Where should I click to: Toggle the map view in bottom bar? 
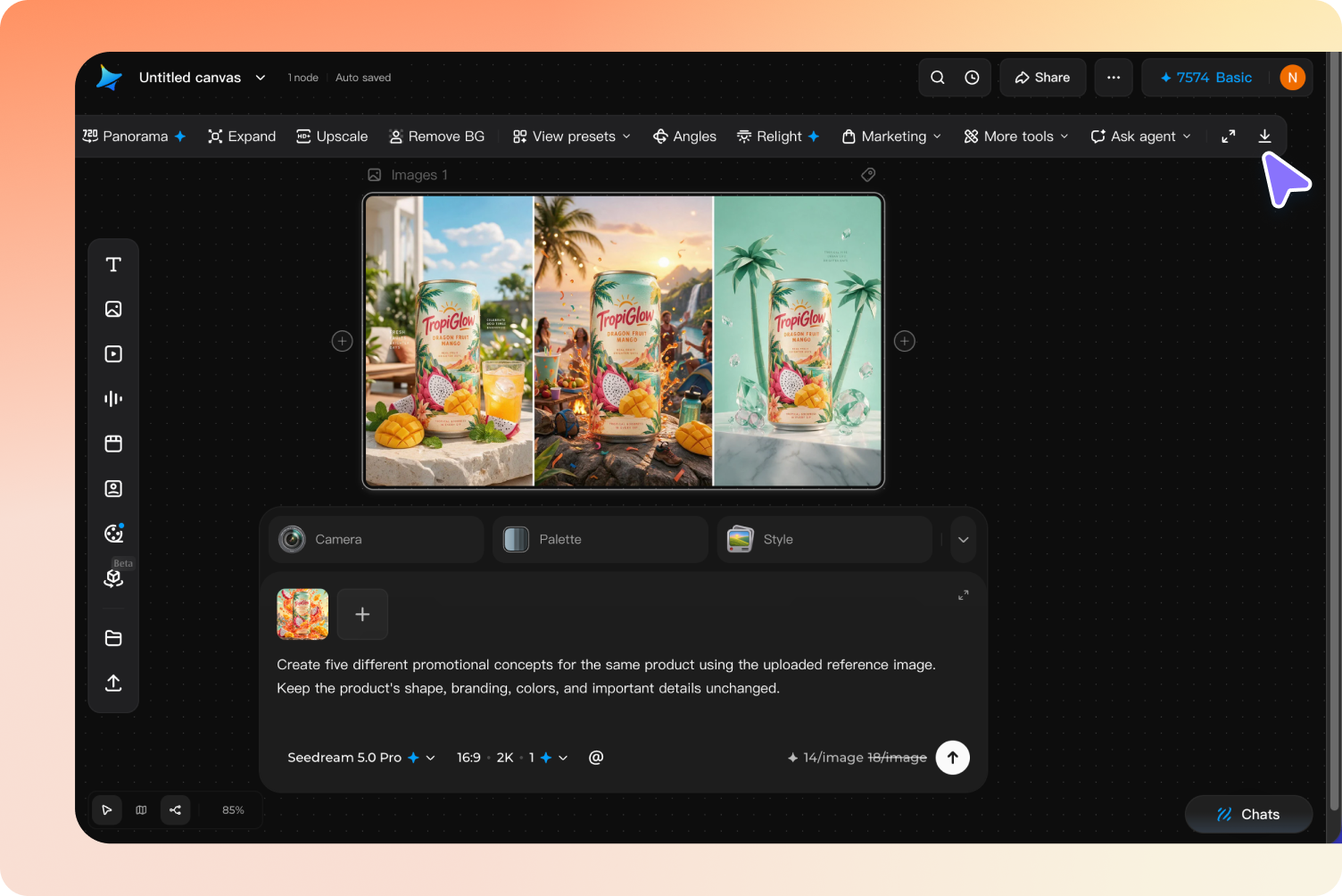coord(141,810)
